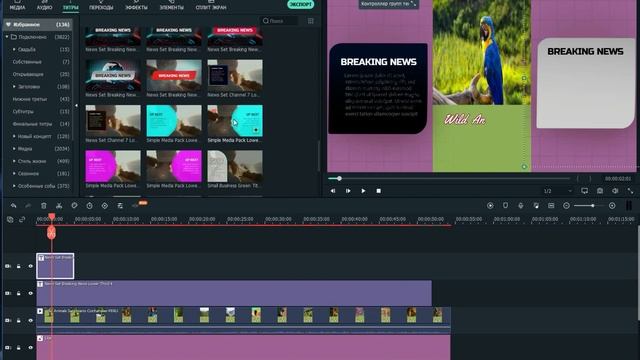Undo the last edit in timeline toolbar
This screenshot has width=640, height=360.
click(13, 206)
